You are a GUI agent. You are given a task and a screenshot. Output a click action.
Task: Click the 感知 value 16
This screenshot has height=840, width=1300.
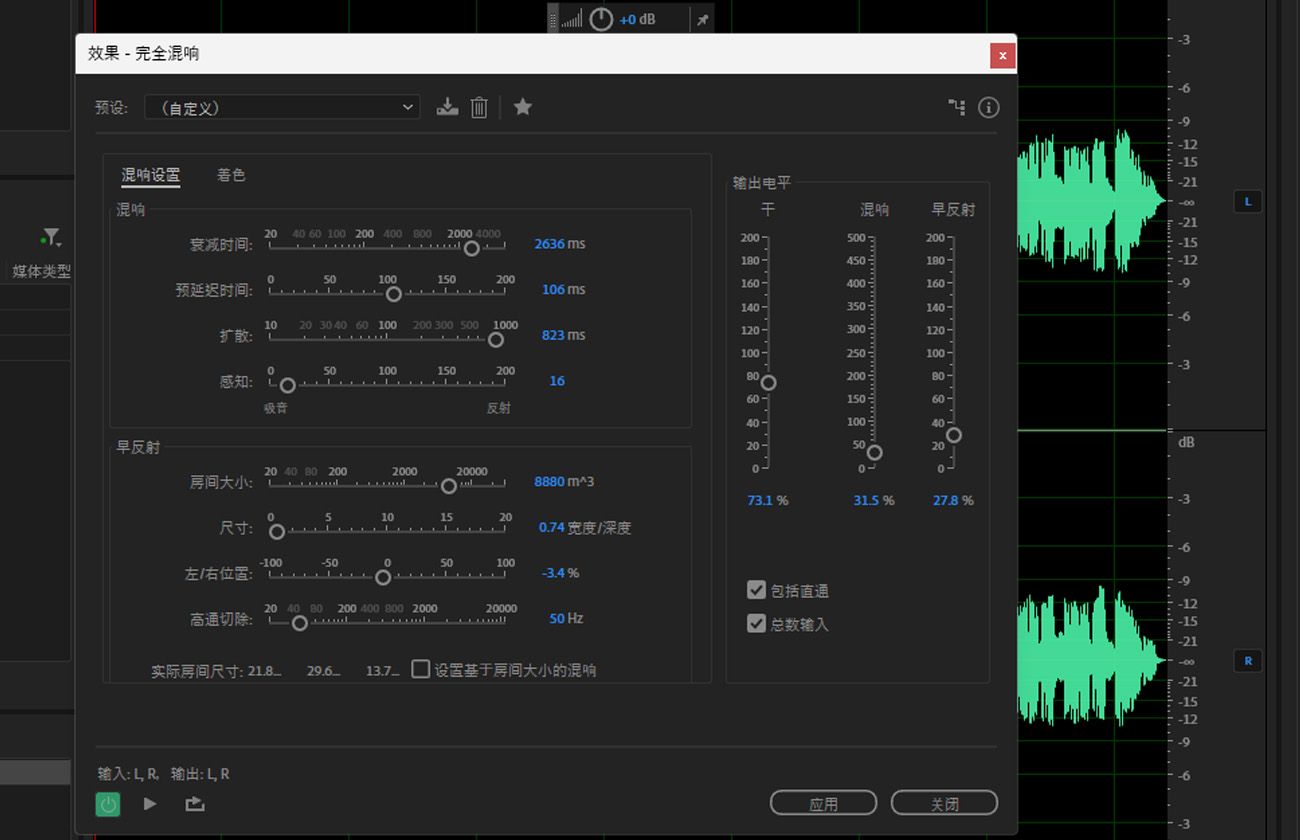[x=557, y=381]
